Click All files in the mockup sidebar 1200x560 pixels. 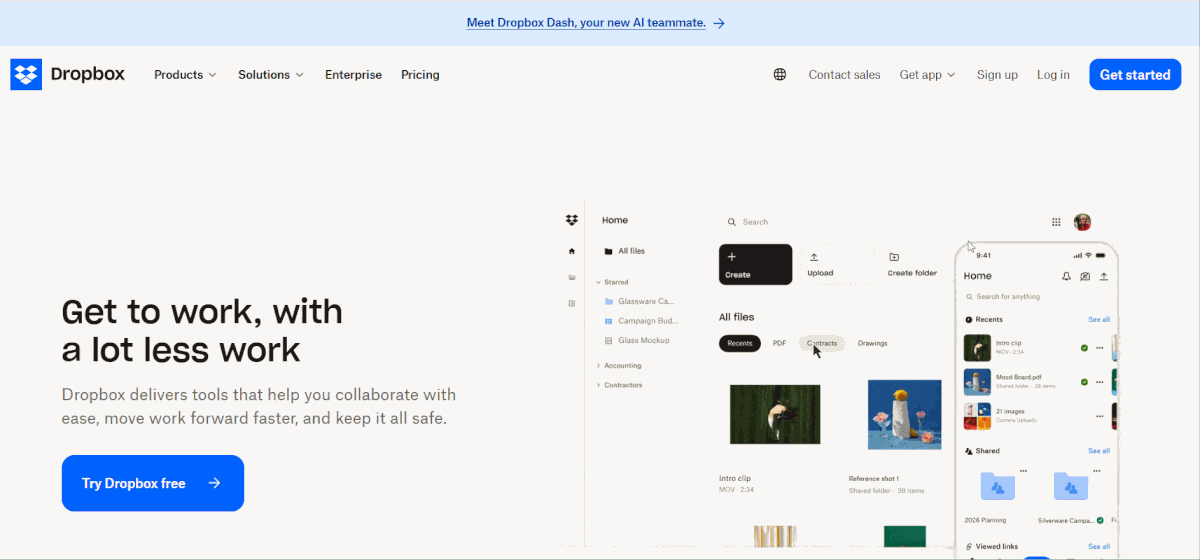tap(625, 251)
